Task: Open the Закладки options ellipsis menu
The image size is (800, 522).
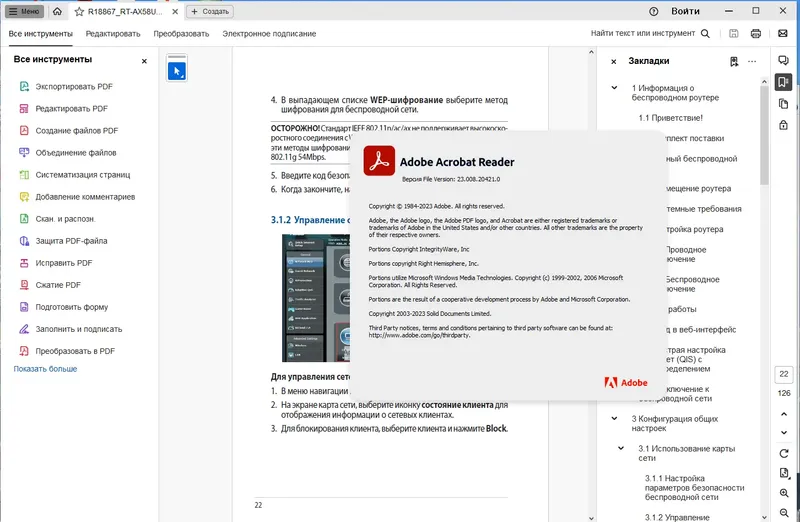Action: (x=752, y=61)
